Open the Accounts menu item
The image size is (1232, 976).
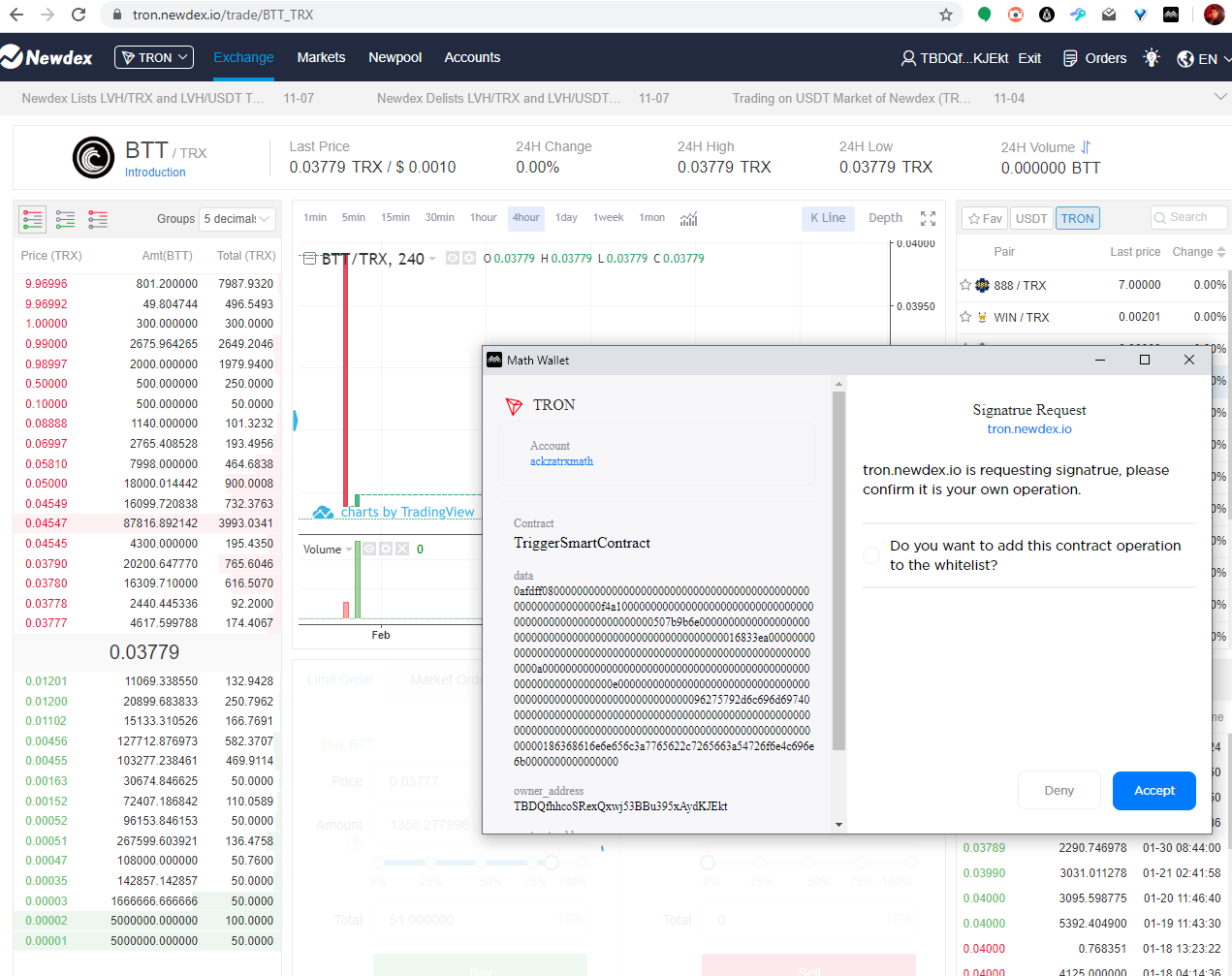(x=472, y=57)
